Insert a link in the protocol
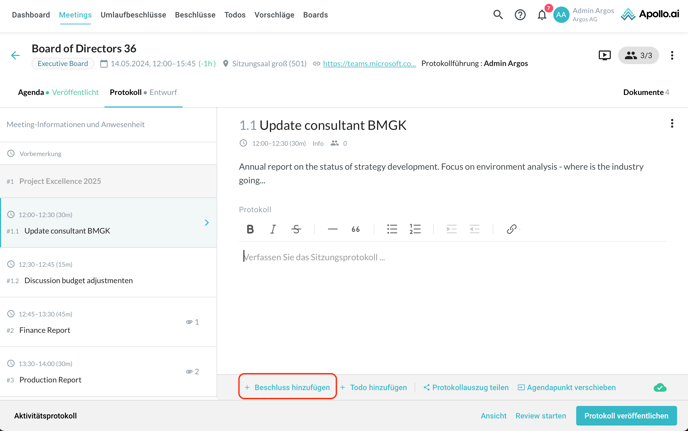This screenshot has height=431, width=688. (x=511, y=229)
